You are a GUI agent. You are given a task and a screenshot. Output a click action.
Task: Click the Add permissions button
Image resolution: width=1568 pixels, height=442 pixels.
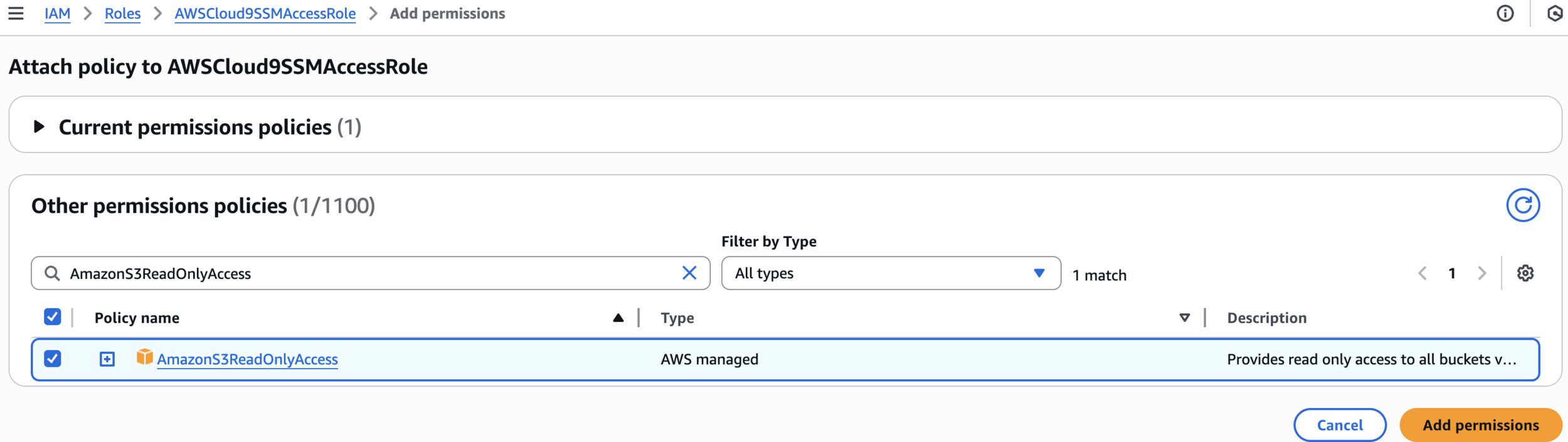(1480, 425)
